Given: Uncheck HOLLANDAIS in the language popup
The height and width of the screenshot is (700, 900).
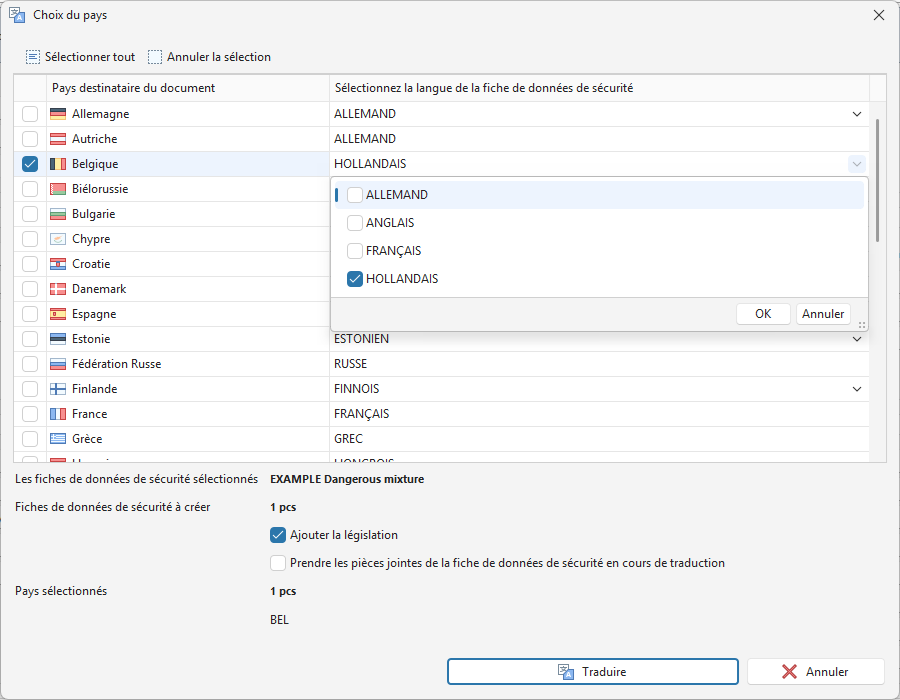Looking at the screenshot, I should pyautogui.click(x=355, y=279).
